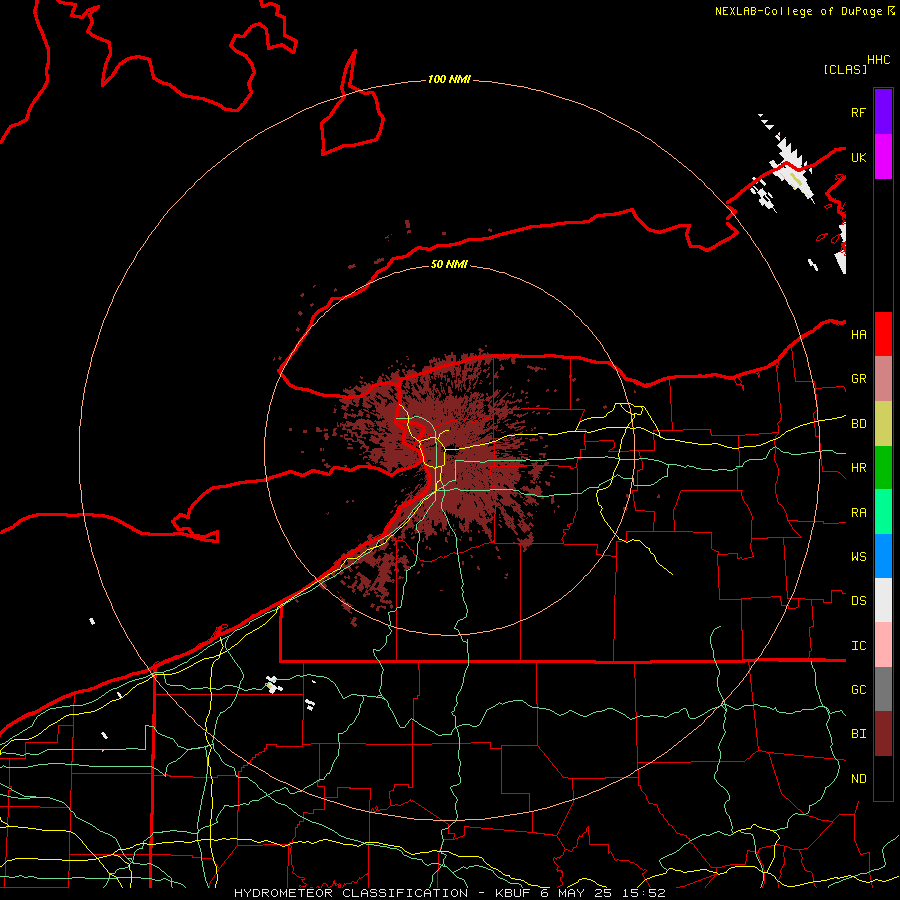Screen dimensions: 900x900
Task: Click the ND legend label
Action: point(859,779)
